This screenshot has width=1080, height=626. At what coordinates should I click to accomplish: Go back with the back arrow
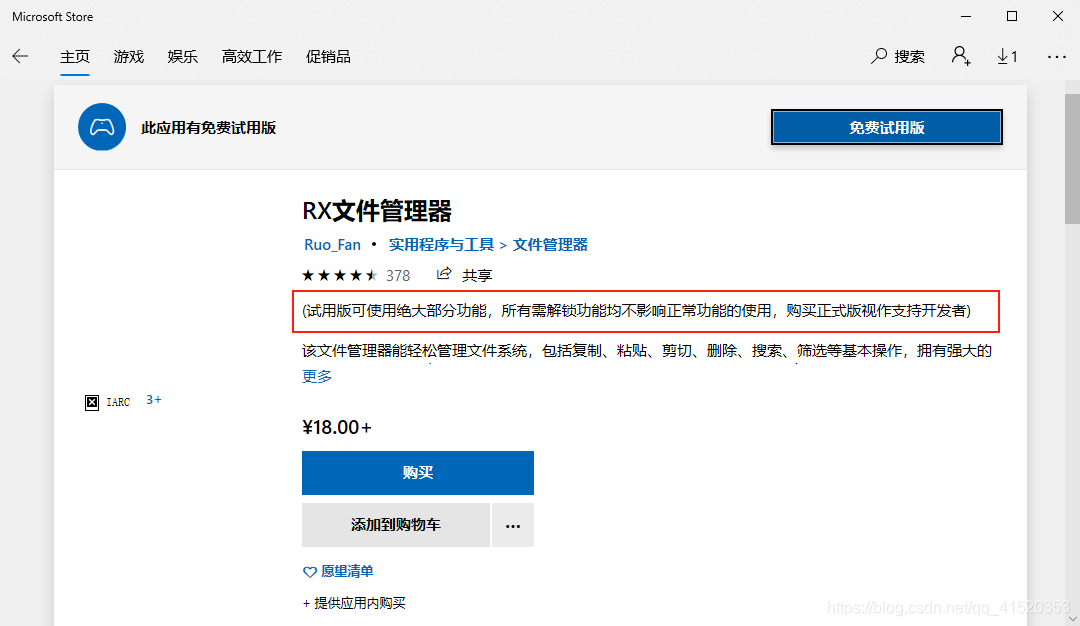21,56
